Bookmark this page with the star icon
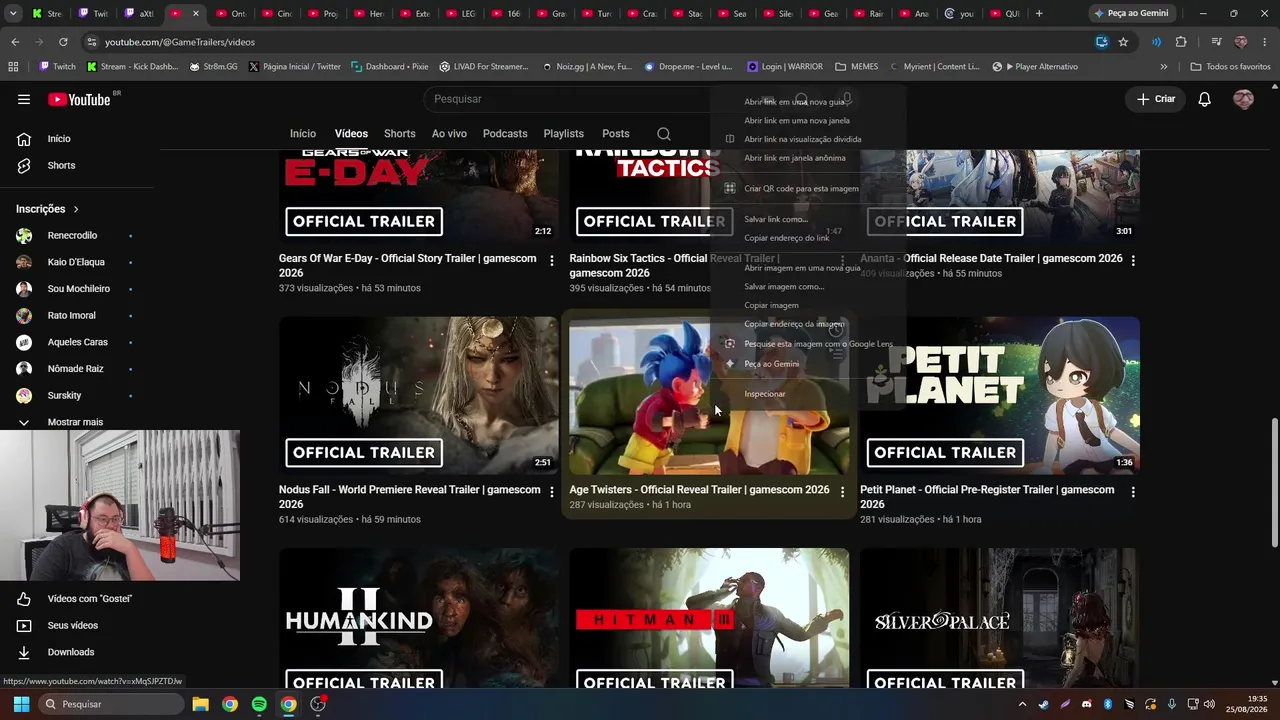 pos(1123,42)
